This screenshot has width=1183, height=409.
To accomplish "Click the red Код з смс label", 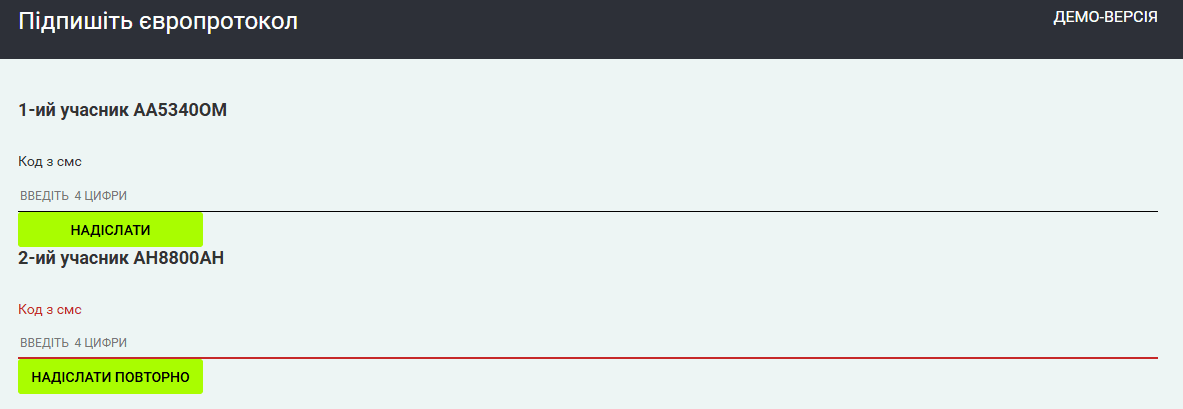I will (x=50, y=309).
